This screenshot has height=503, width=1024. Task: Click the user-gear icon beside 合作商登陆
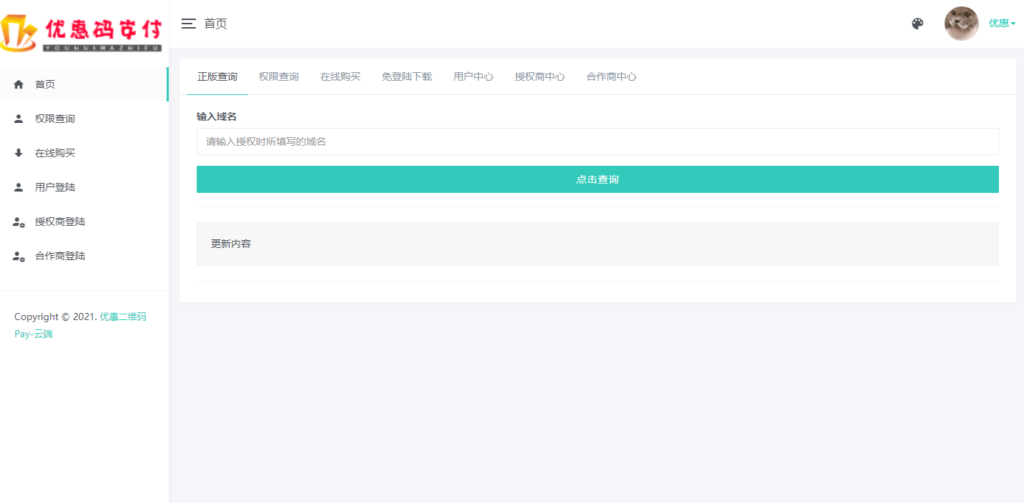pyautogui.click(x=18, y=256)
